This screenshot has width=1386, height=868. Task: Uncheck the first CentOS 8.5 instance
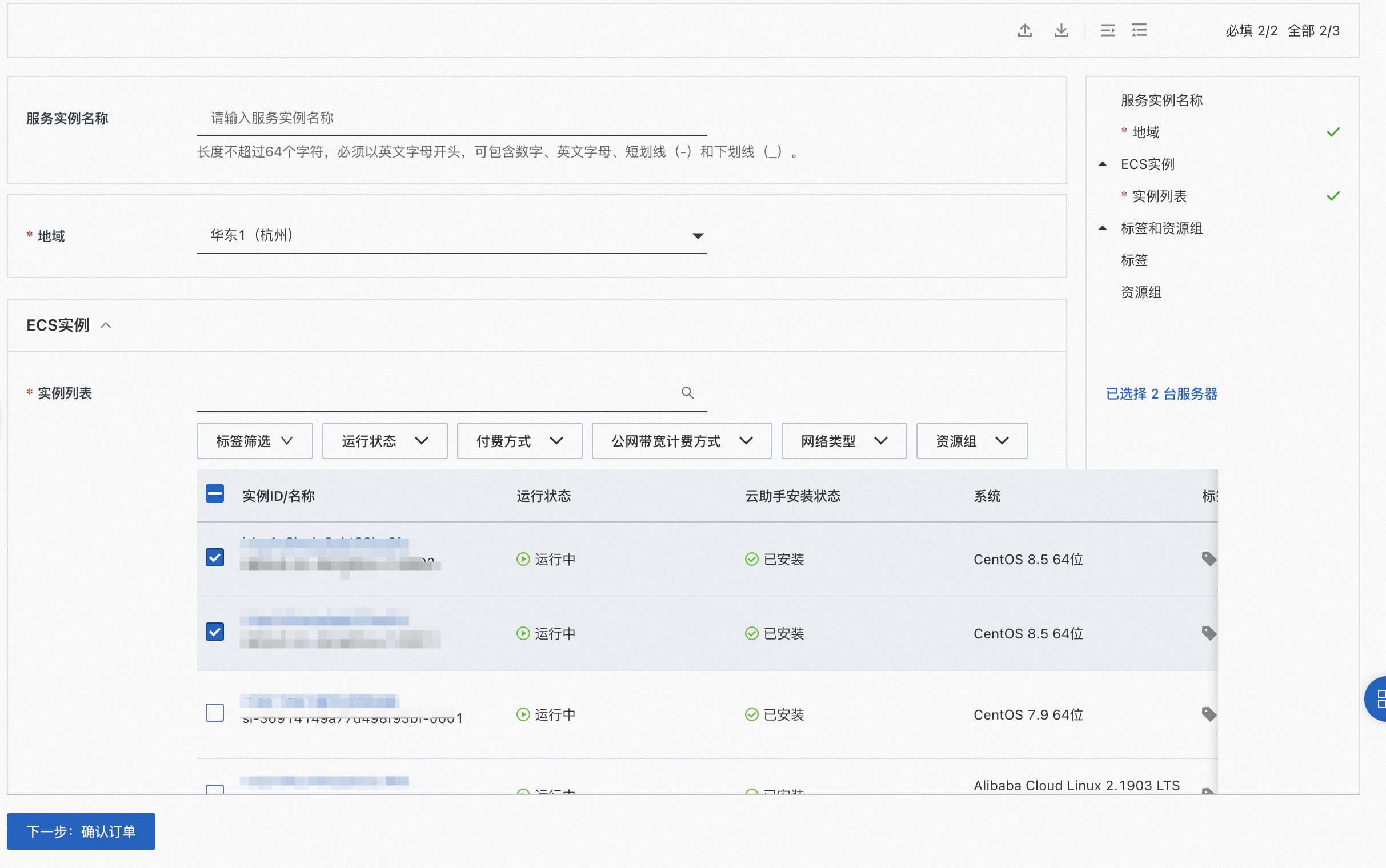click(x=215, y=557)
